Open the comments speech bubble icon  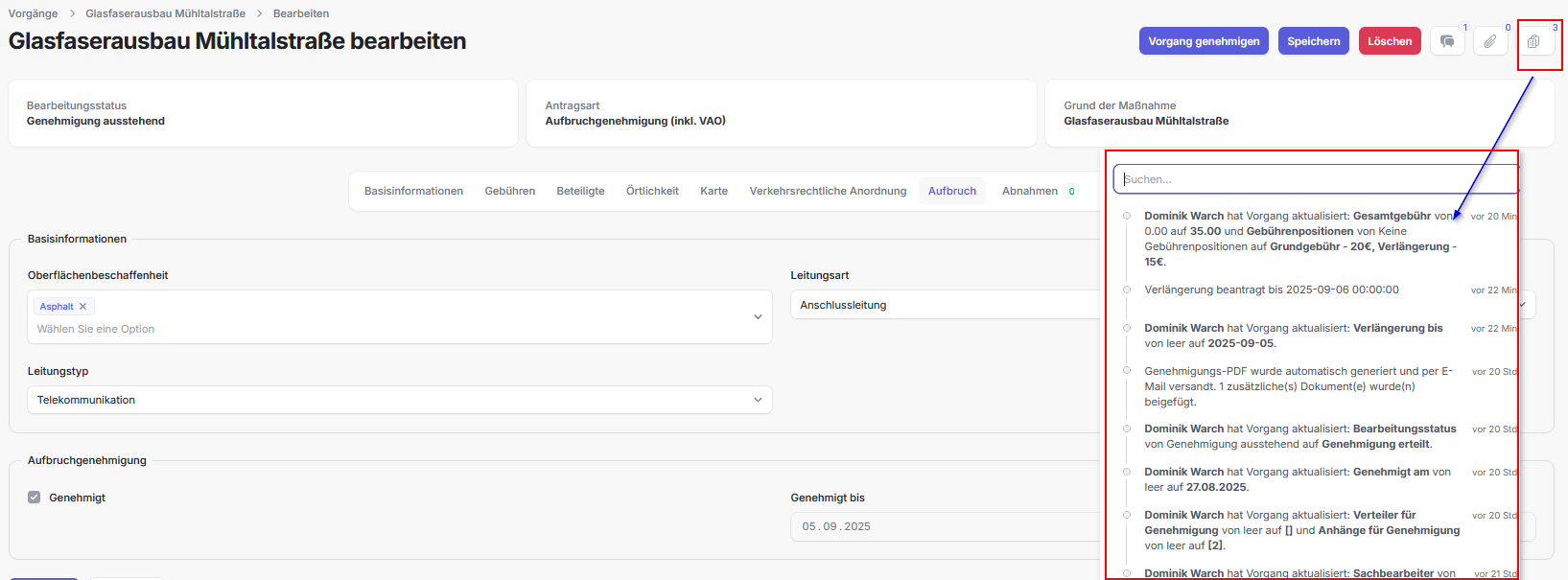coord(1447,41)
